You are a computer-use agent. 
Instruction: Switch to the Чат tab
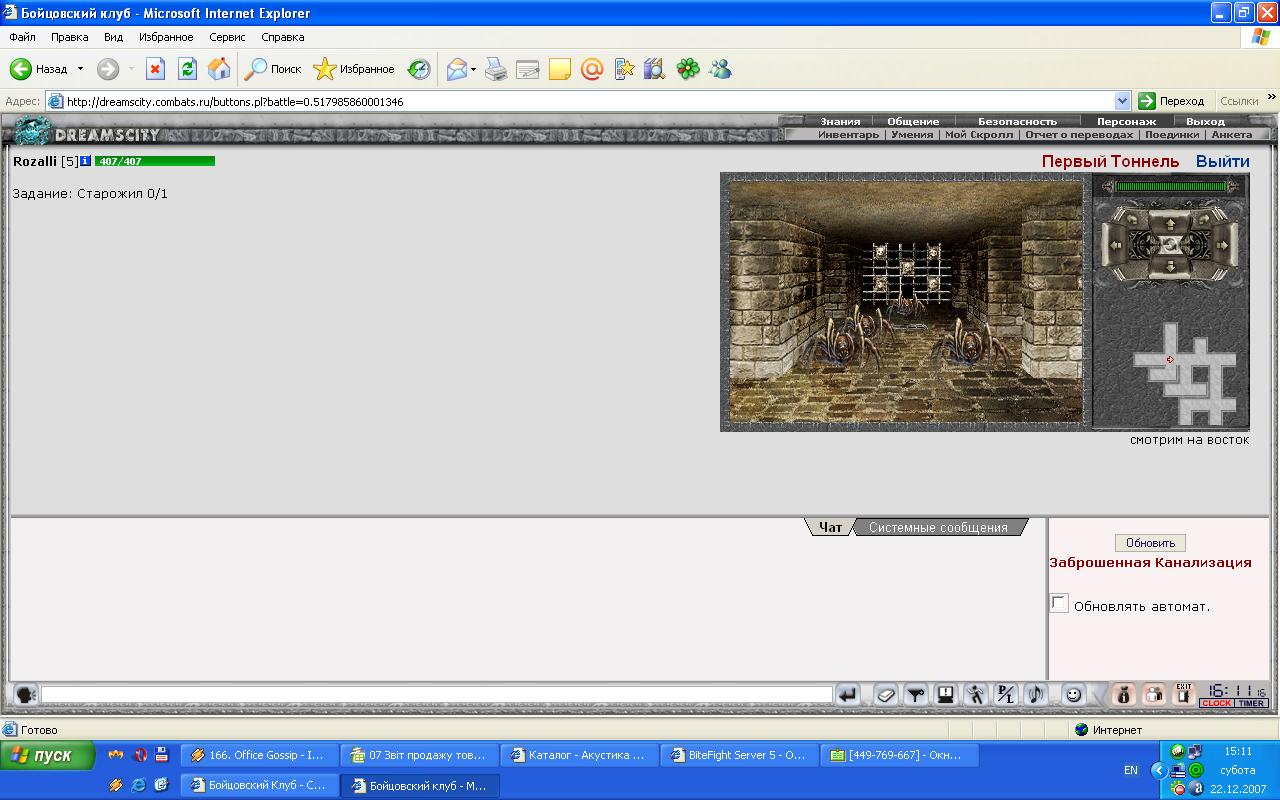[830, 527]
